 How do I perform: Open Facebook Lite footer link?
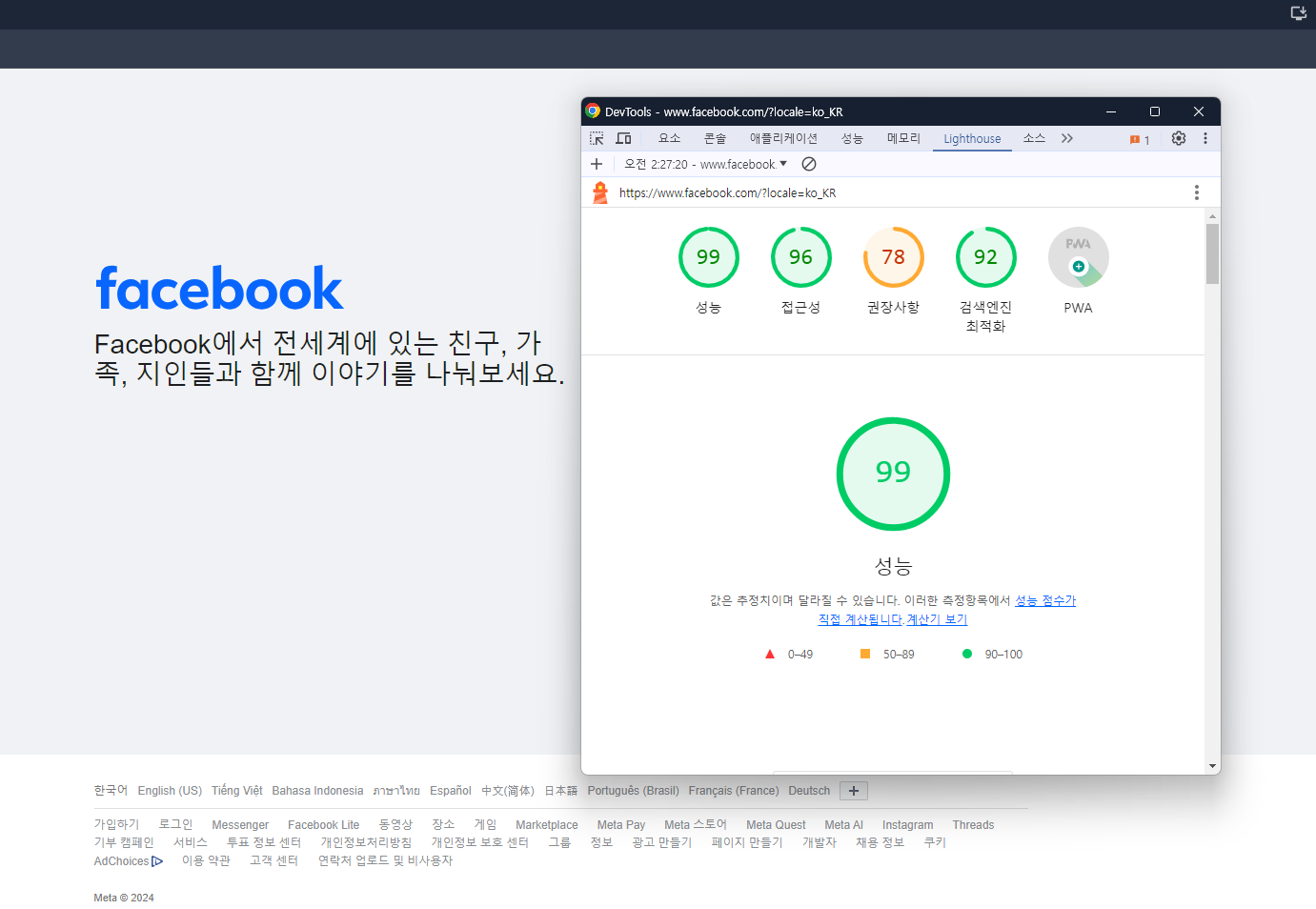tap(324, 825)
